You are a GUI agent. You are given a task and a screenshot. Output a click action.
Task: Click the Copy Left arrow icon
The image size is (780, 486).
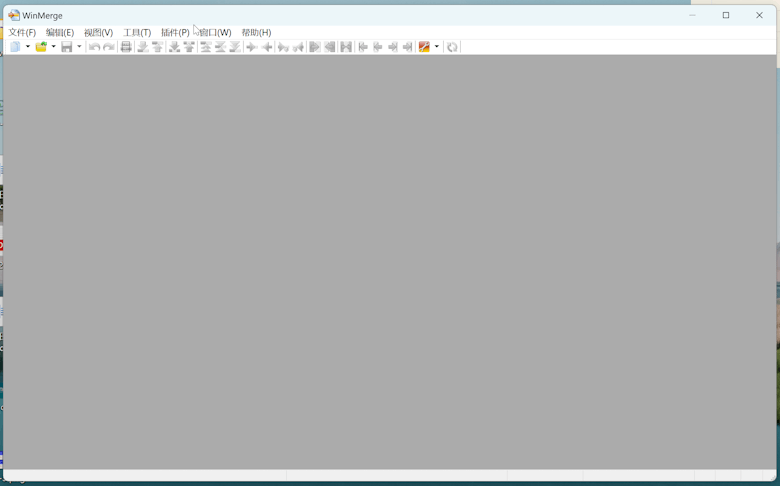pyautogui.click(x=267, y=47)
